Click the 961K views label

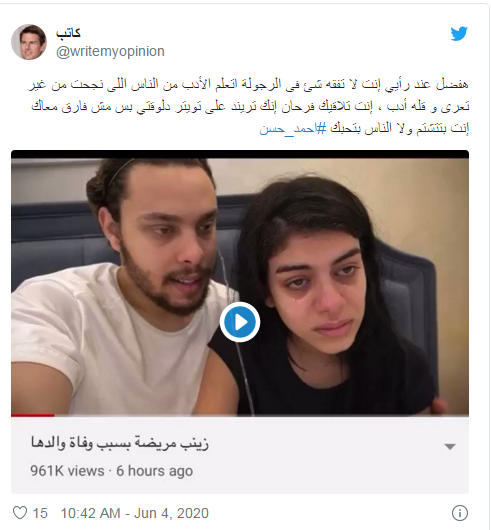point(67,471)
